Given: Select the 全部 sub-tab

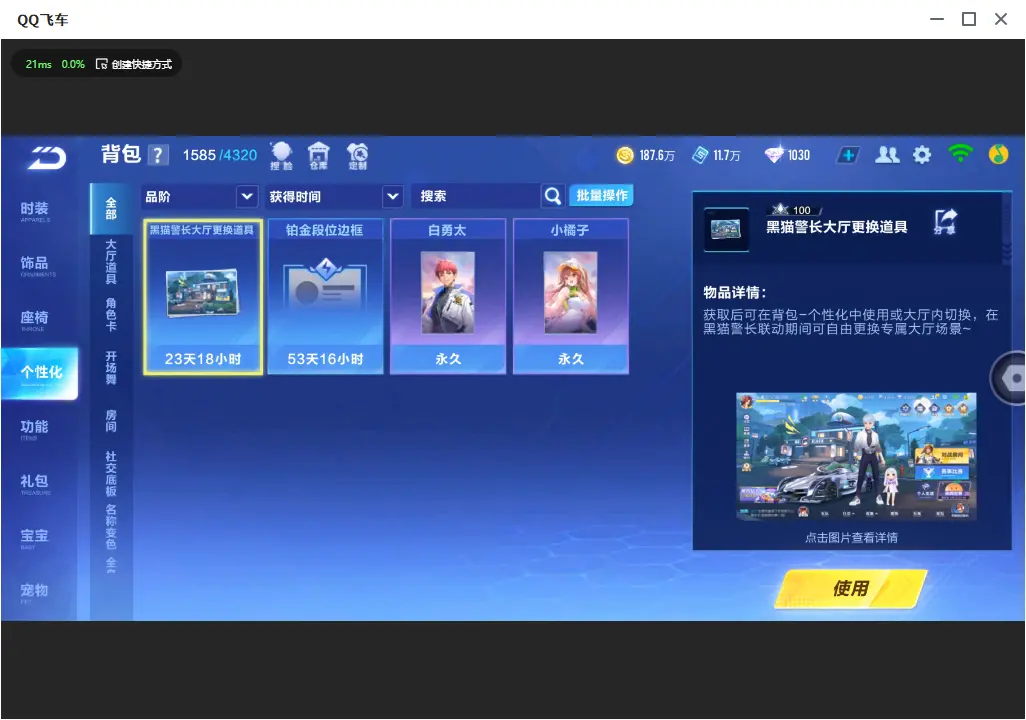Looking at the screenshot, I should point(111,209).
